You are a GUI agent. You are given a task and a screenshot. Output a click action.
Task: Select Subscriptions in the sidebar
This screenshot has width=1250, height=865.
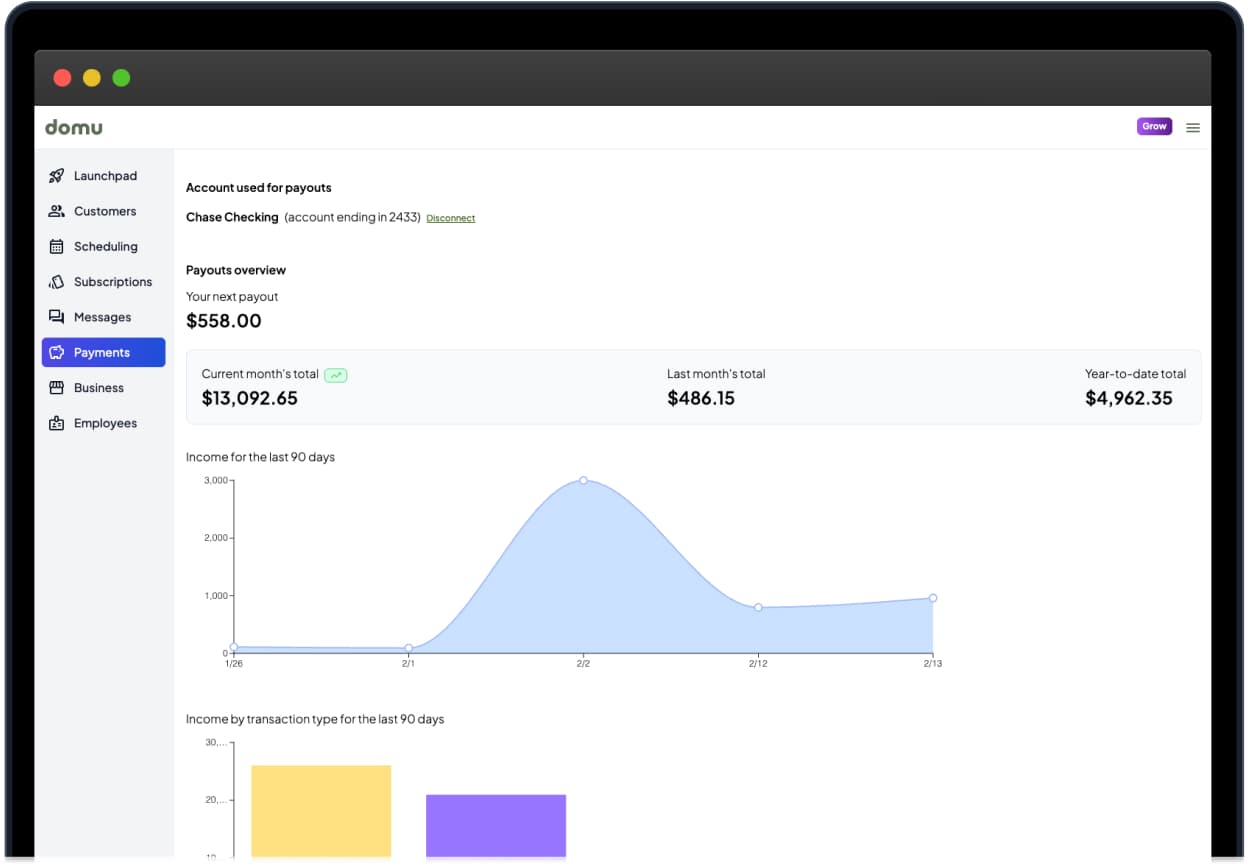104,282
